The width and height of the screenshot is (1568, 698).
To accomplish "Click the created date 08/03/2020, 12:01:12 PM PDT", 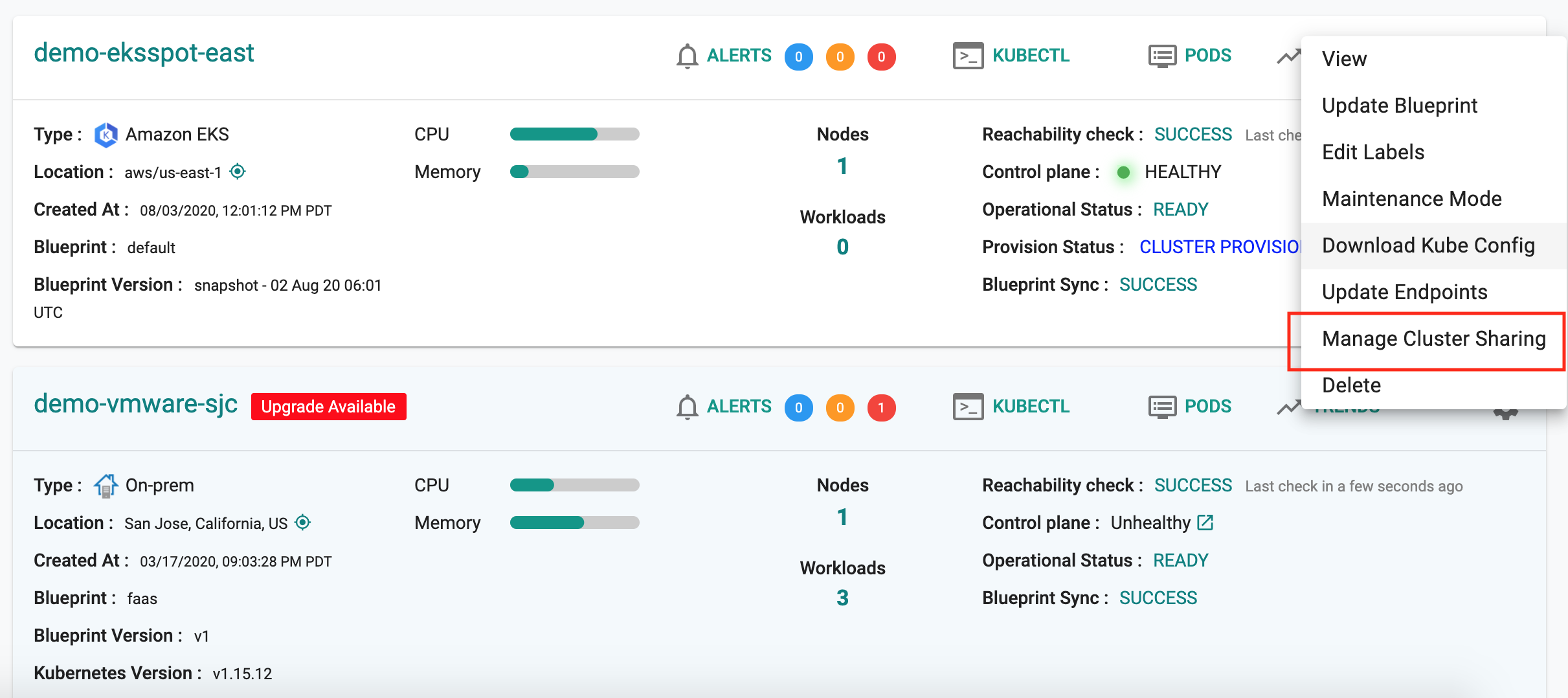I will pyautogui.click(x=236, y=211).
